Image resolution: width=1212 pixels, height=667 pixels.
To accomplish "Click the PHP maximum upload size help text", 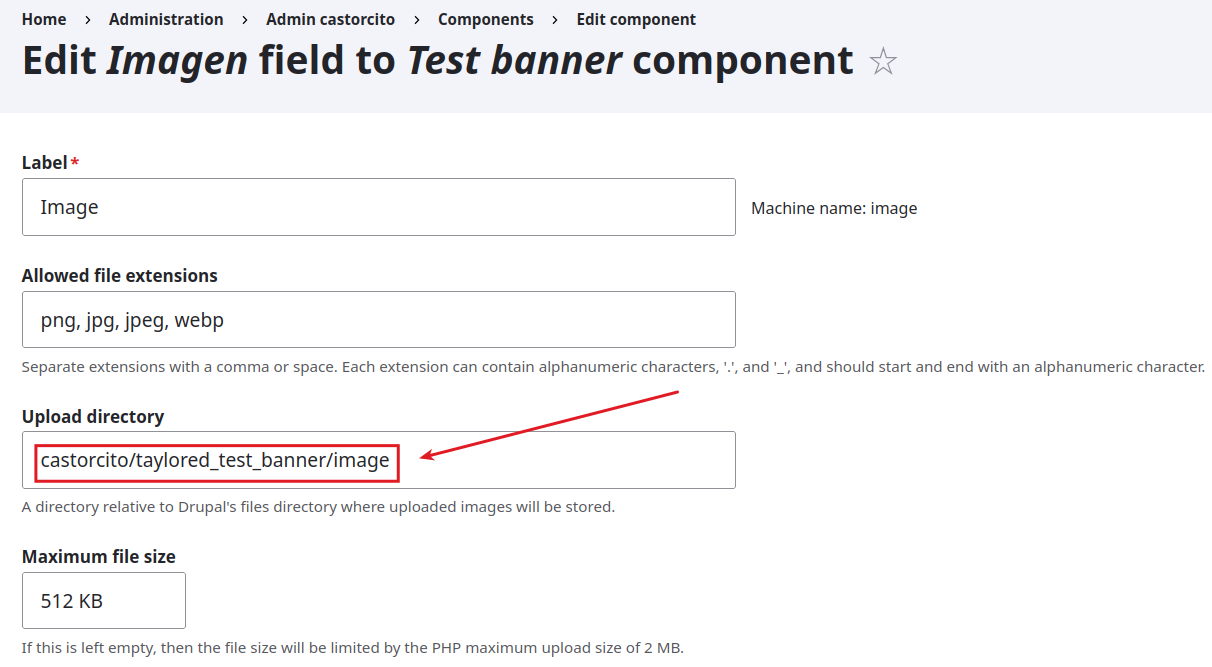I will click(x=352, y=648).
